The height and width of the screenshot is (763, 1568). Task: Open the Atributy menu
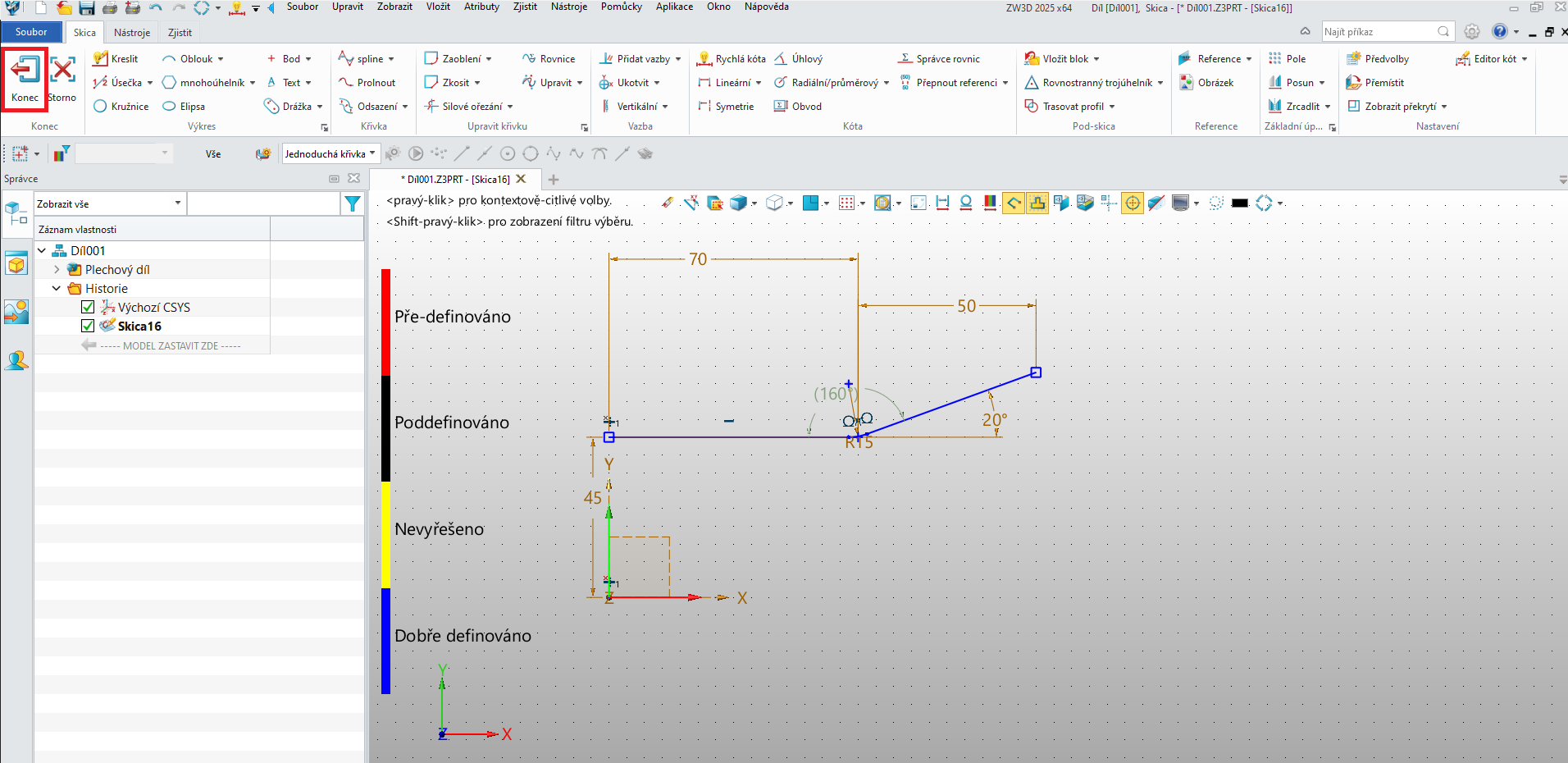tap(481, 7)
